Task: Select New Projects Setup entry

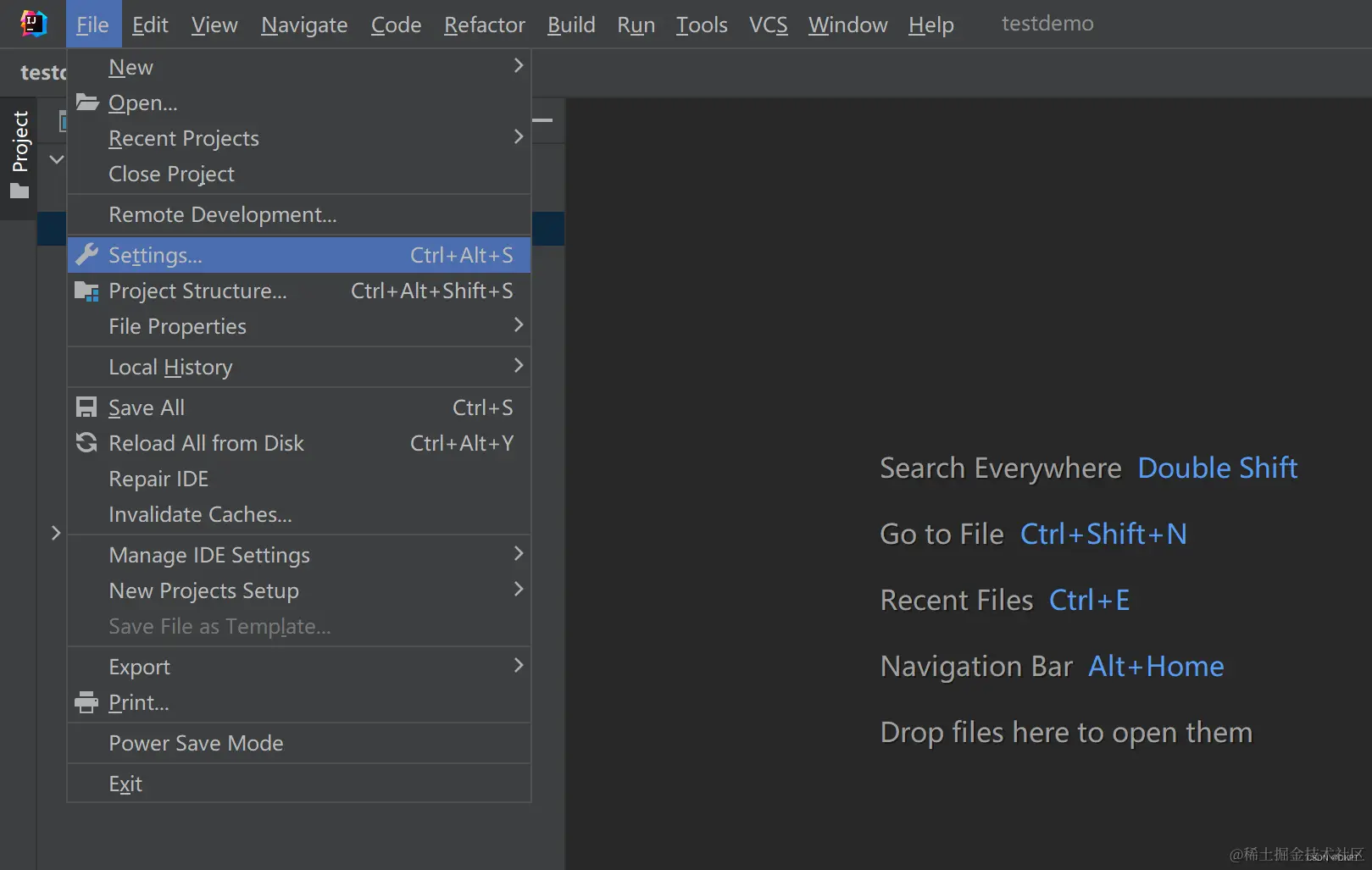Action: pos(299,590)
